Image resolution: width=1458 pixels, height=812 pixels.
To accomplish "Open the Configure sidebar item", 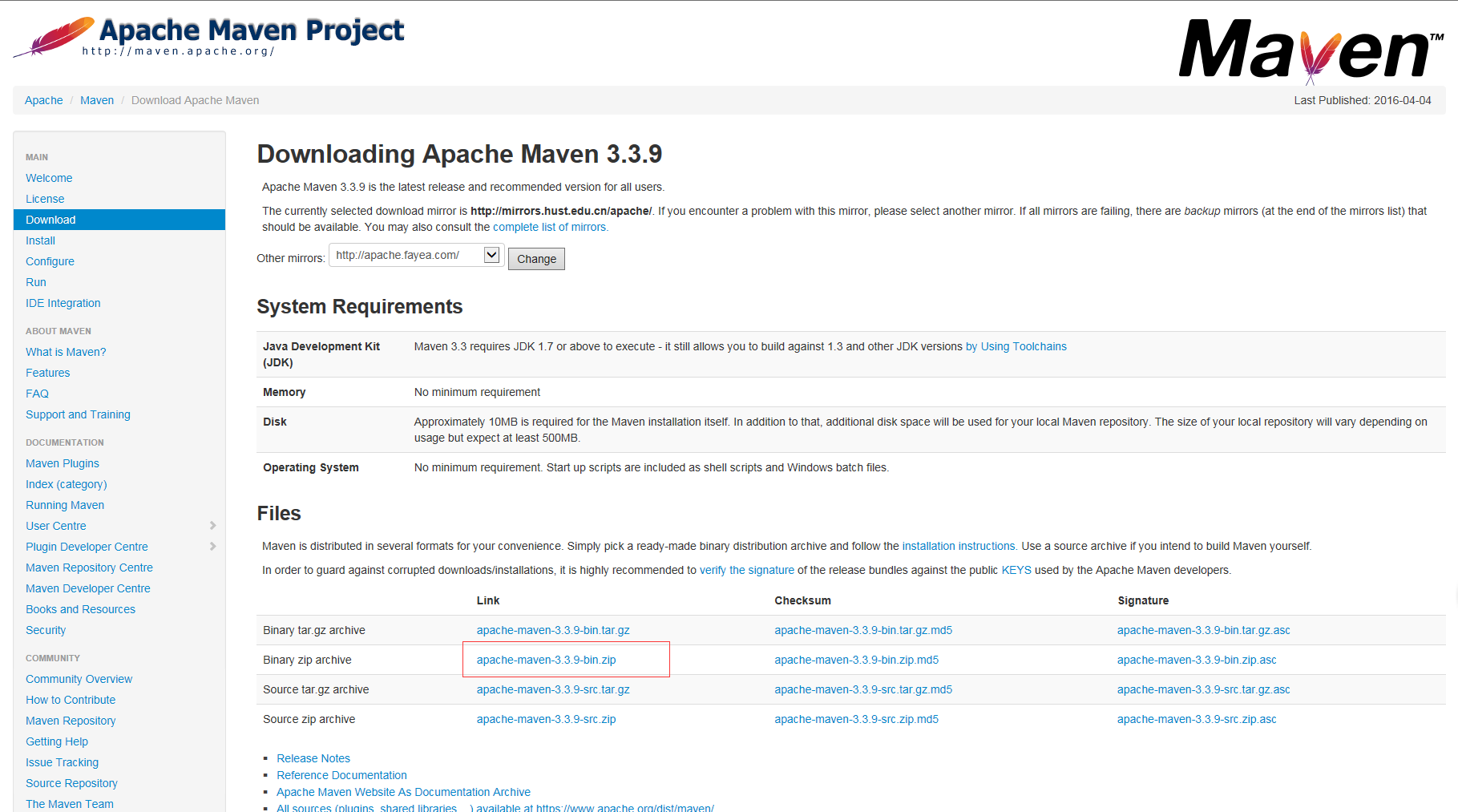I will [x=50, y=261].
